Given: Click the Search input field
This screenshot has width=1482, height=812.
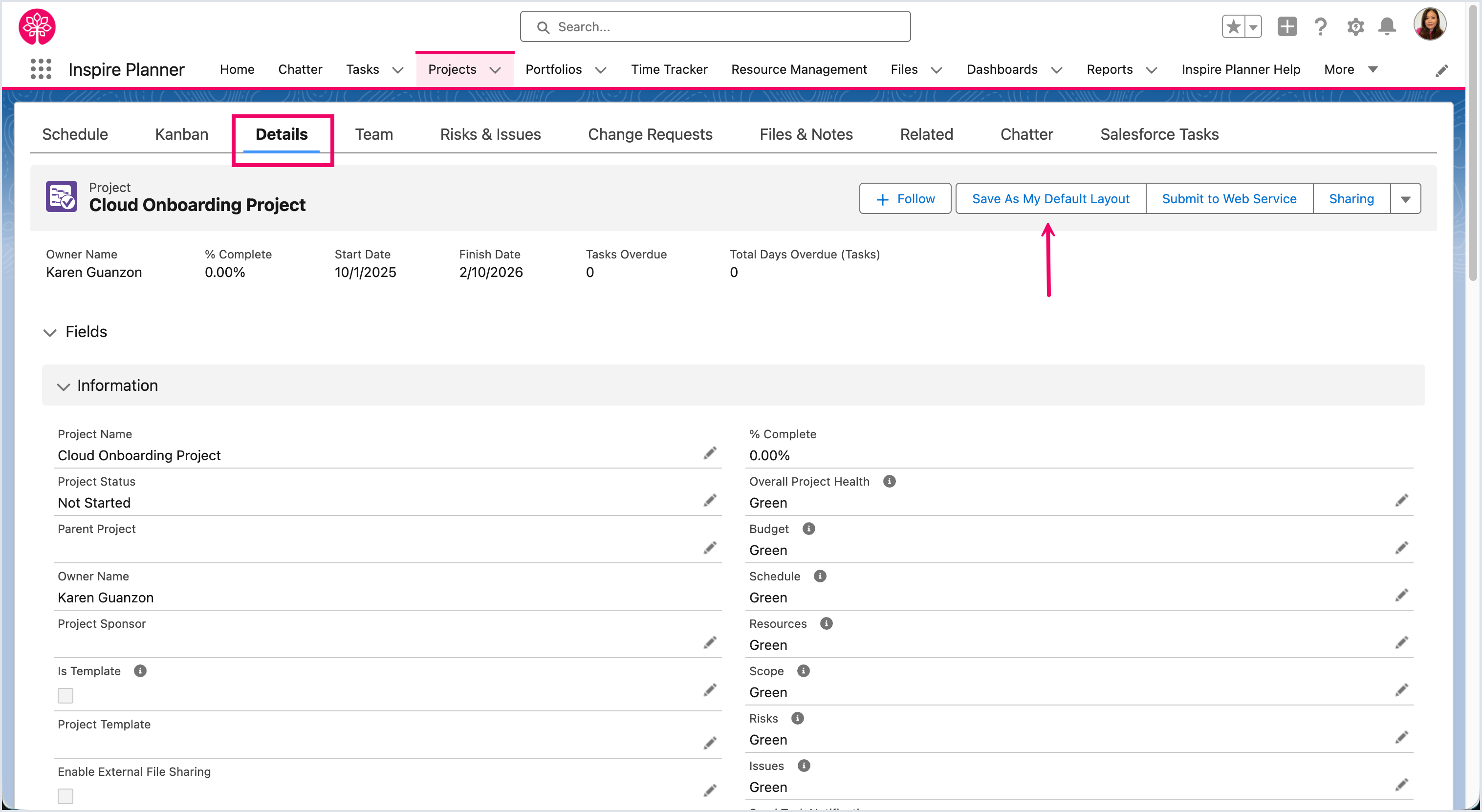Looking at the screenshot, I should click(x=715, y=26).
